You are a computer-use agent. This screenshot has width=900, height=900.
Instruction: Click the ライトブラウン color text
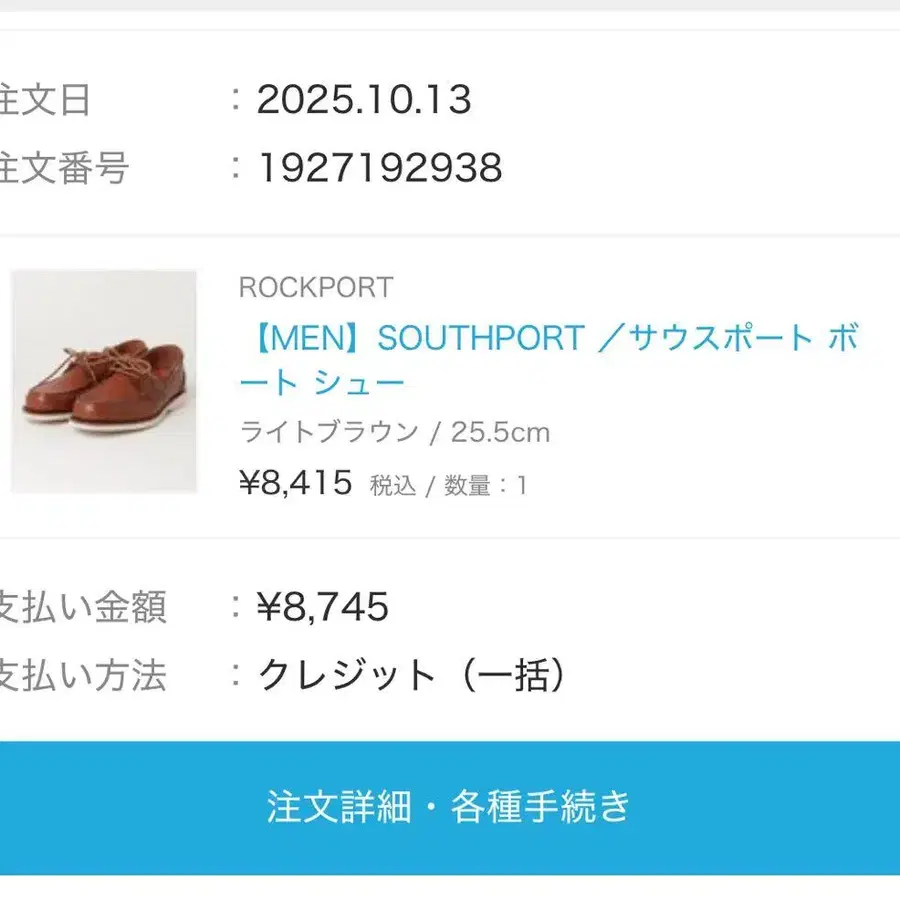[x=329, y=432]
